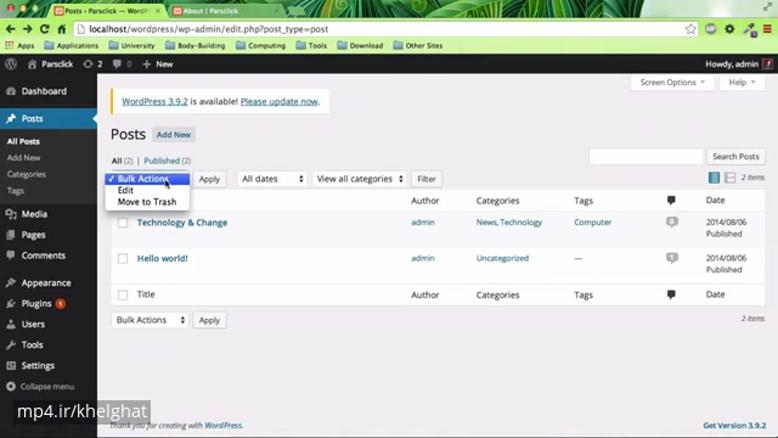The width and height of the screenshot is (778, 438).
Task: Click the top Apply button
Action: (209, 179)
